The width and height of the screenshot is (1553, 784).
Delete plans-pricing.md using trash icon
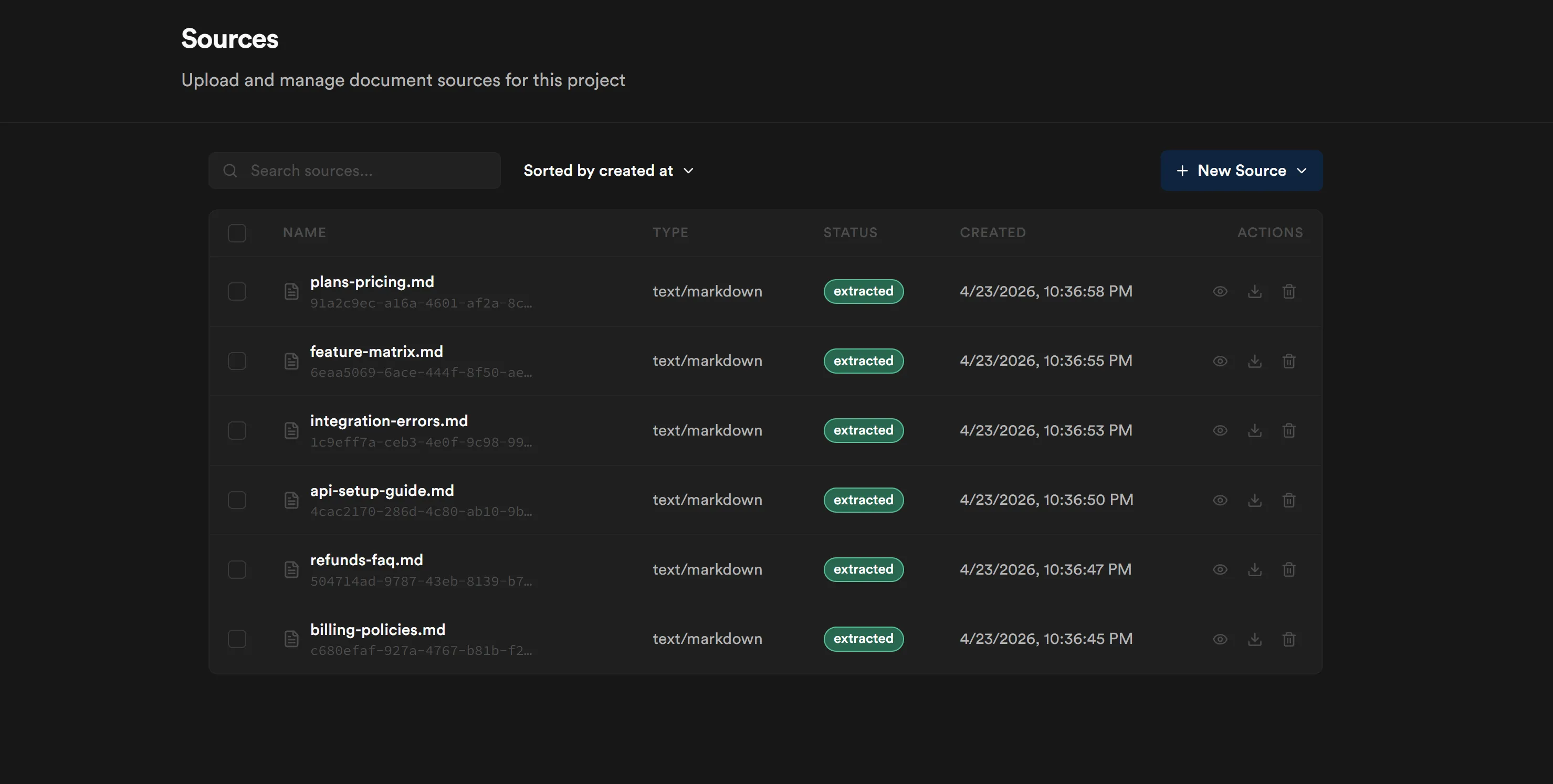click(x=1289, y=292)
